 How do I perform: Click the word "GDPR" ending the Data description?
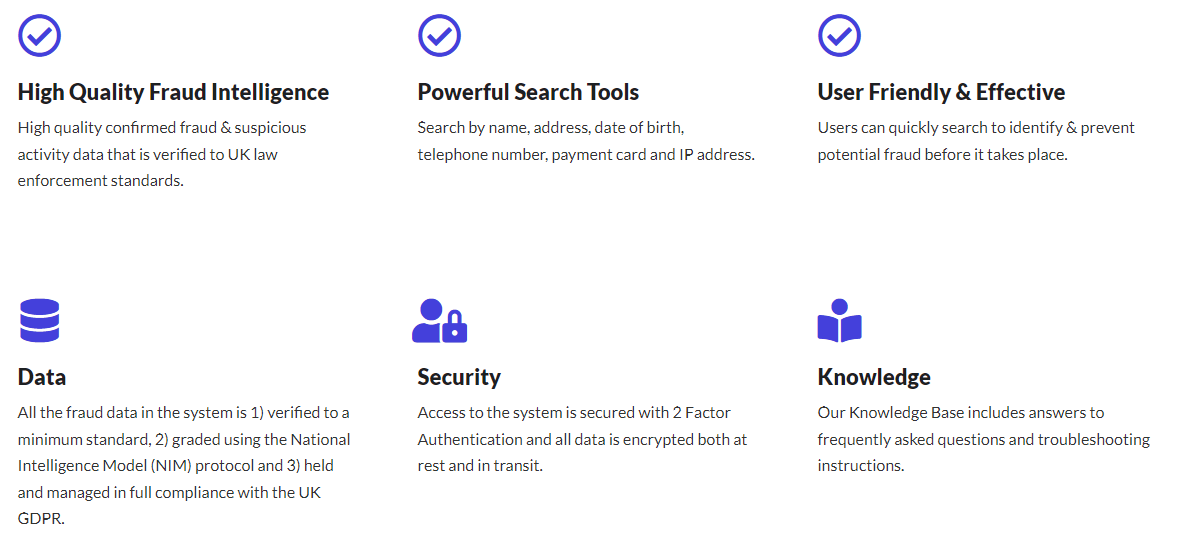click(41, 519)
